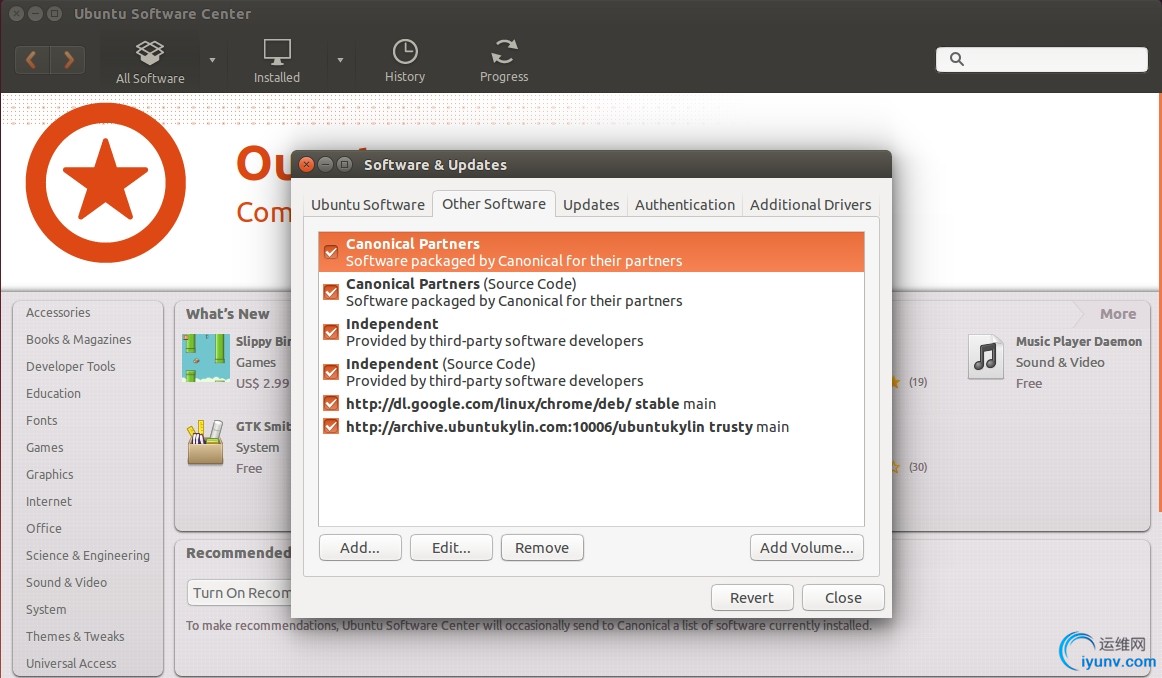Toggle the Independent source checkbox
This screenshot has height=678, width=1162.
[331, 332]
